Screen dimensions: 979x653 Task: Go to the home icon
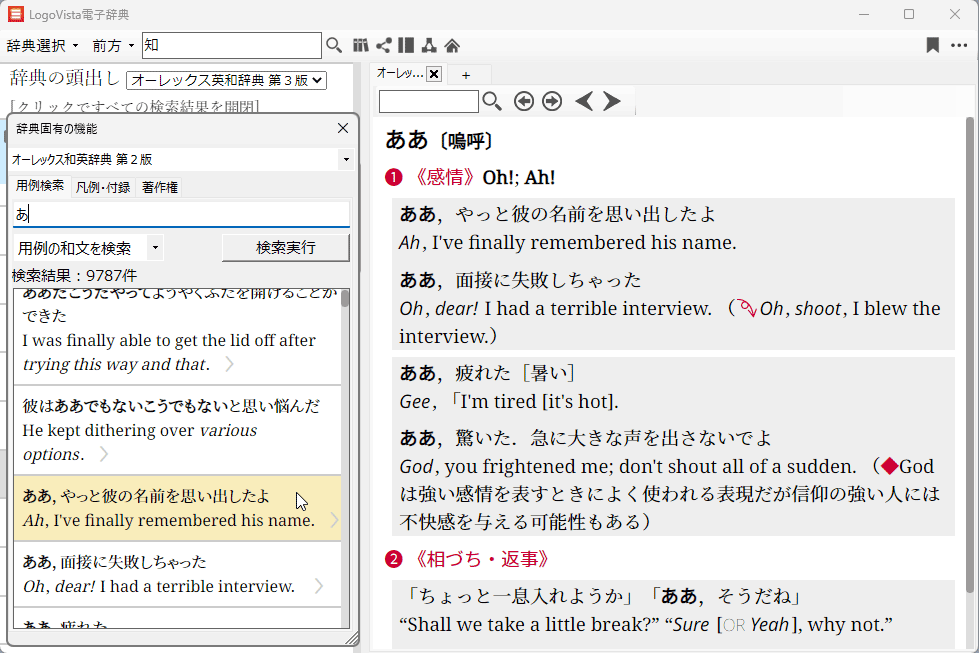[452, 45]
